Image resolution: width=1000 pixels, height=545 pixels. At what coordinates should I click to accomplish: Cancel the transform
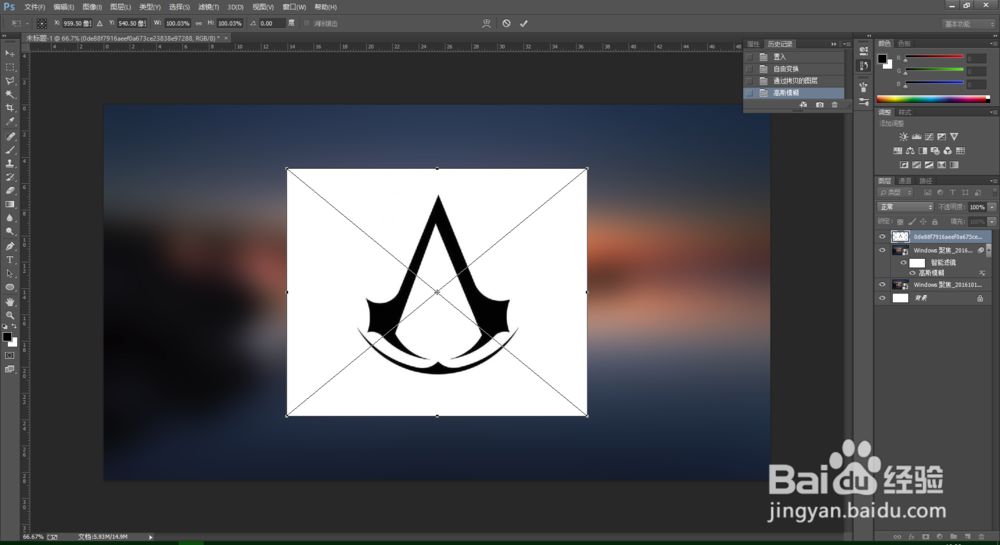click(x=506, y=24)
